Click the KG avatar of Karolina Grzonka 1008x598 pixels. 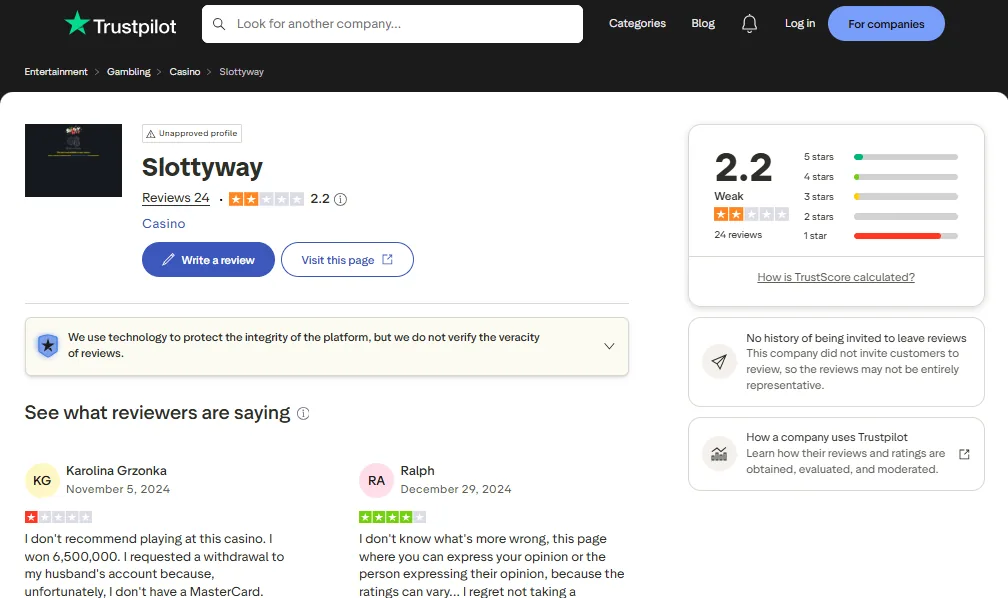[42, 480]
